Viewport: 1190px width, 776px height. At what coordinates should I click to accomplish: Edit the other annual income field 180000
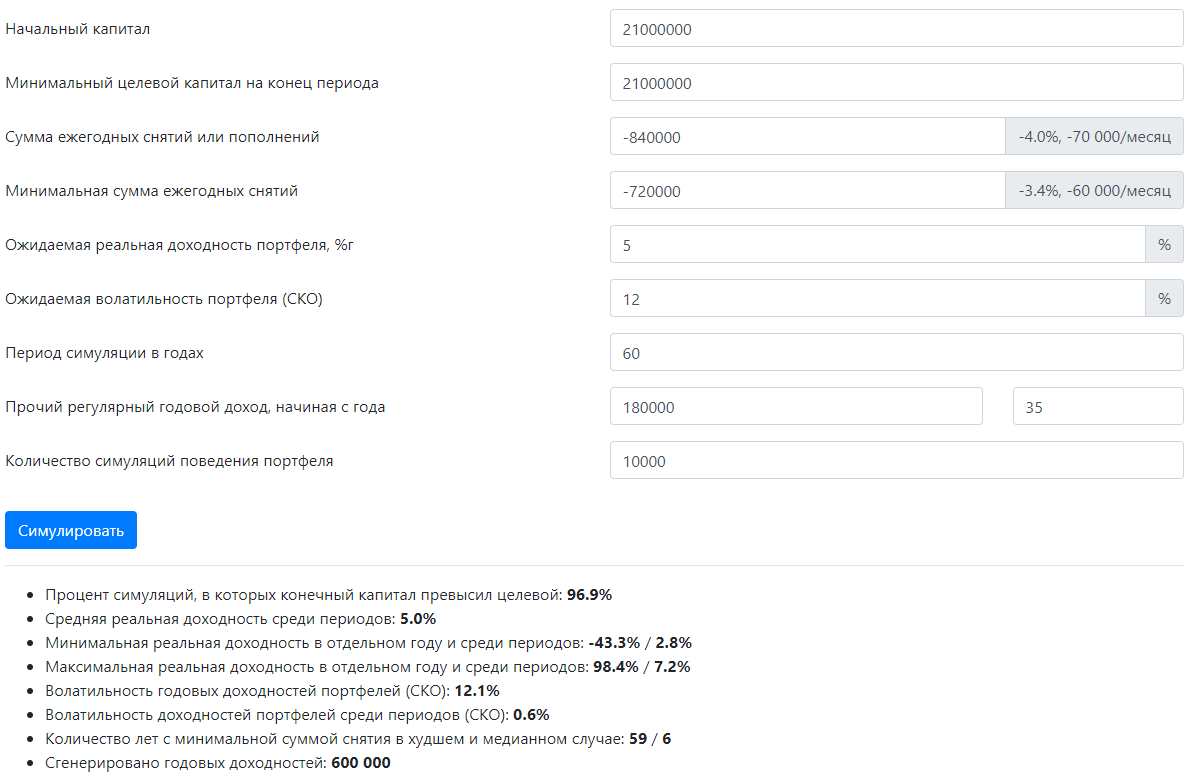[x=796, y=406]
